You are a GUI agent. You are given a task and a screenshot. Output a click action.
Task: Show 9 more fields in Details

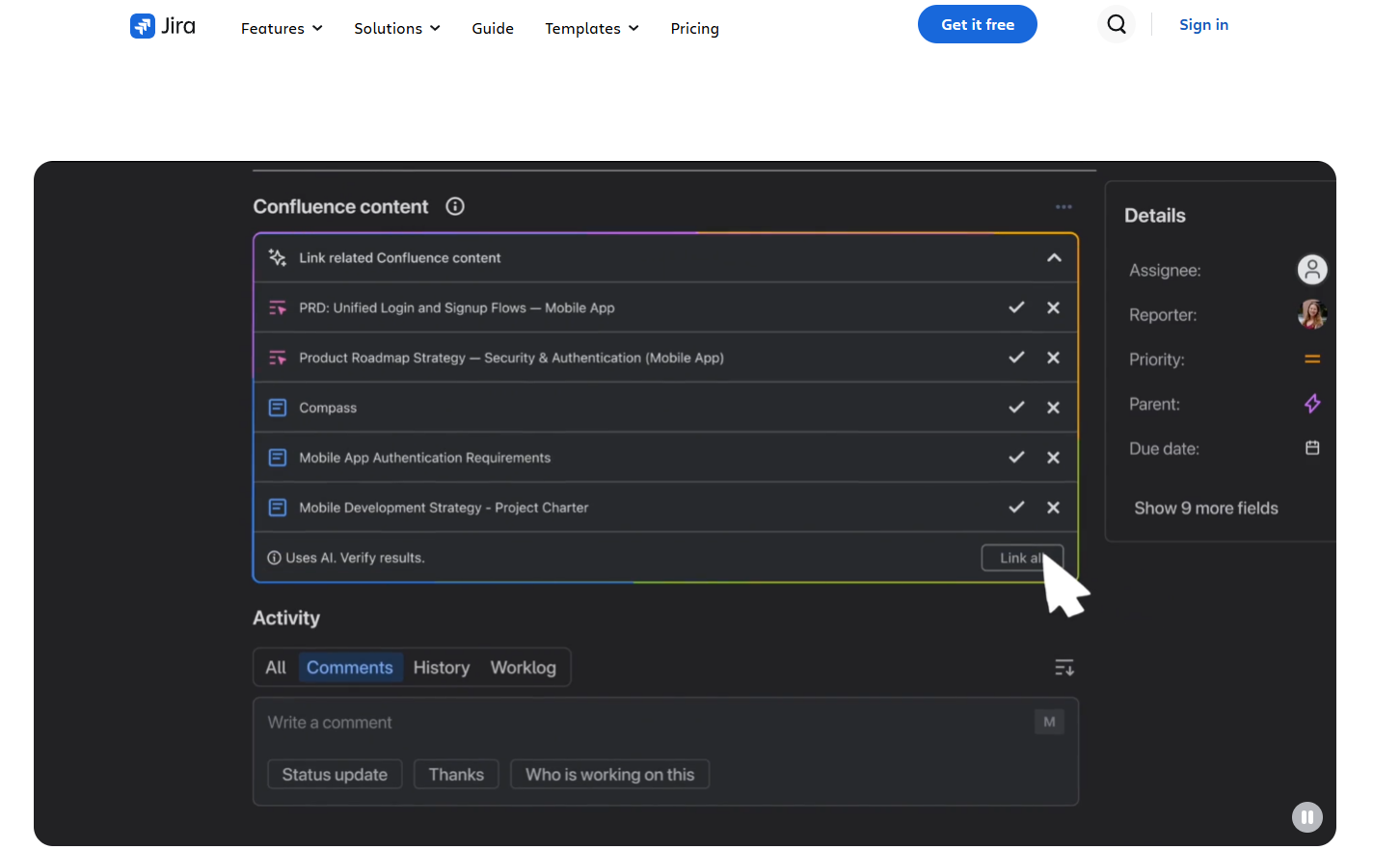point(1206,508)
